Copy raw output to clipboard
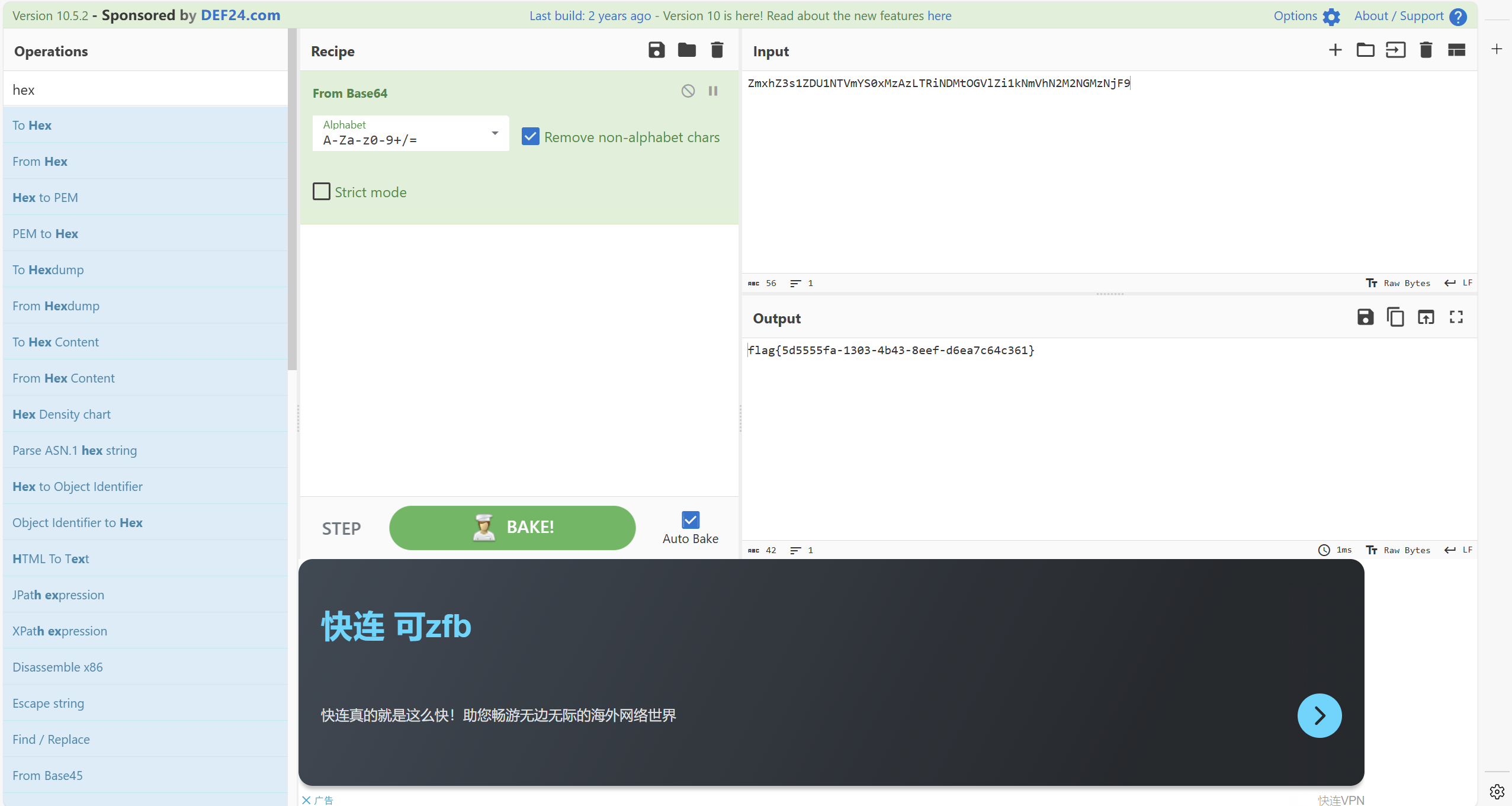The height and width of the screenshot is (806, 1512). [x=1396, y=317]
